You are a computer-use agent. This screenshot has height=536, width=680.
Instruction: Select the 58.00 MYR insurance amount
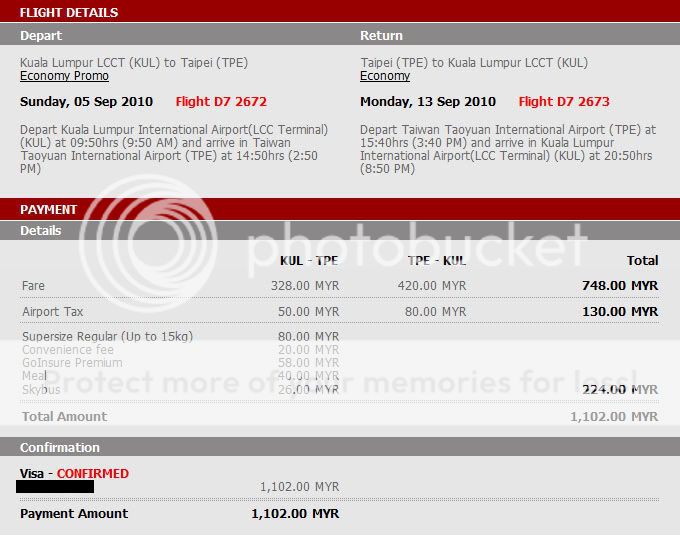(308, 363)
